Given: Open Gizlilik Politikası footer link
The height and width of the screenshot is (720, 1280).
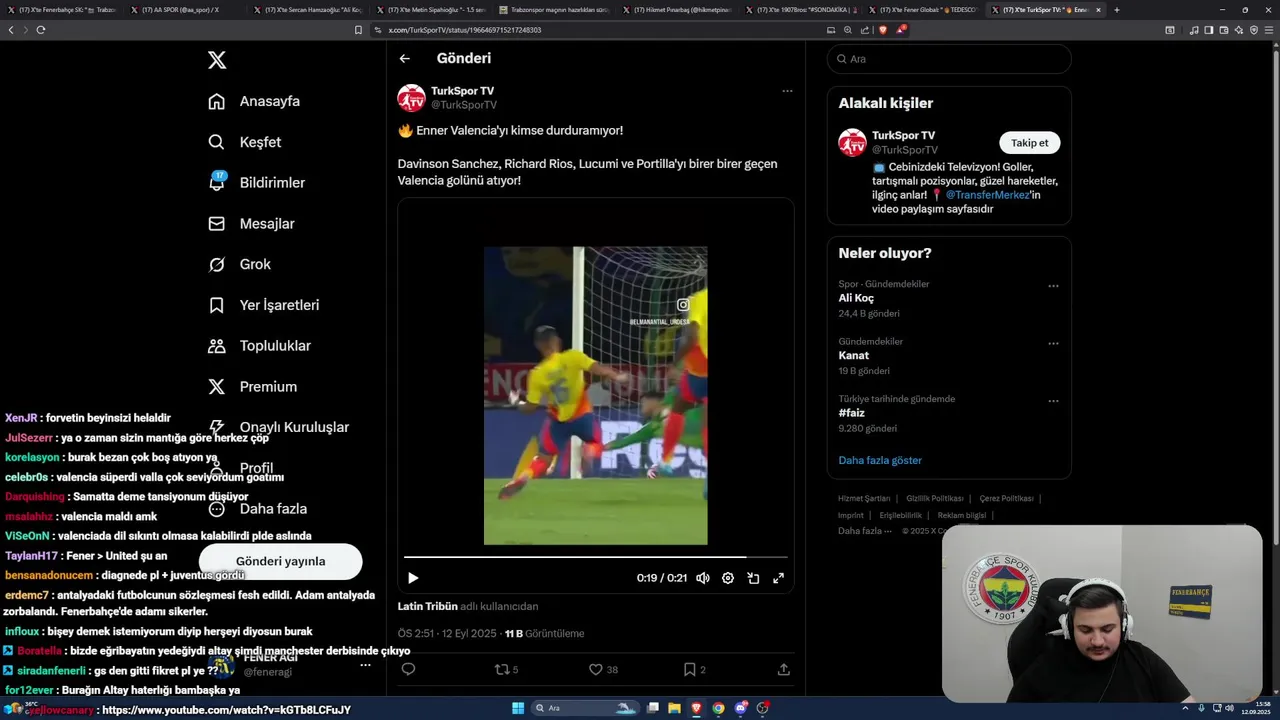Looking at the screenshot, I should pyautogui.click(x=935, y=498).
